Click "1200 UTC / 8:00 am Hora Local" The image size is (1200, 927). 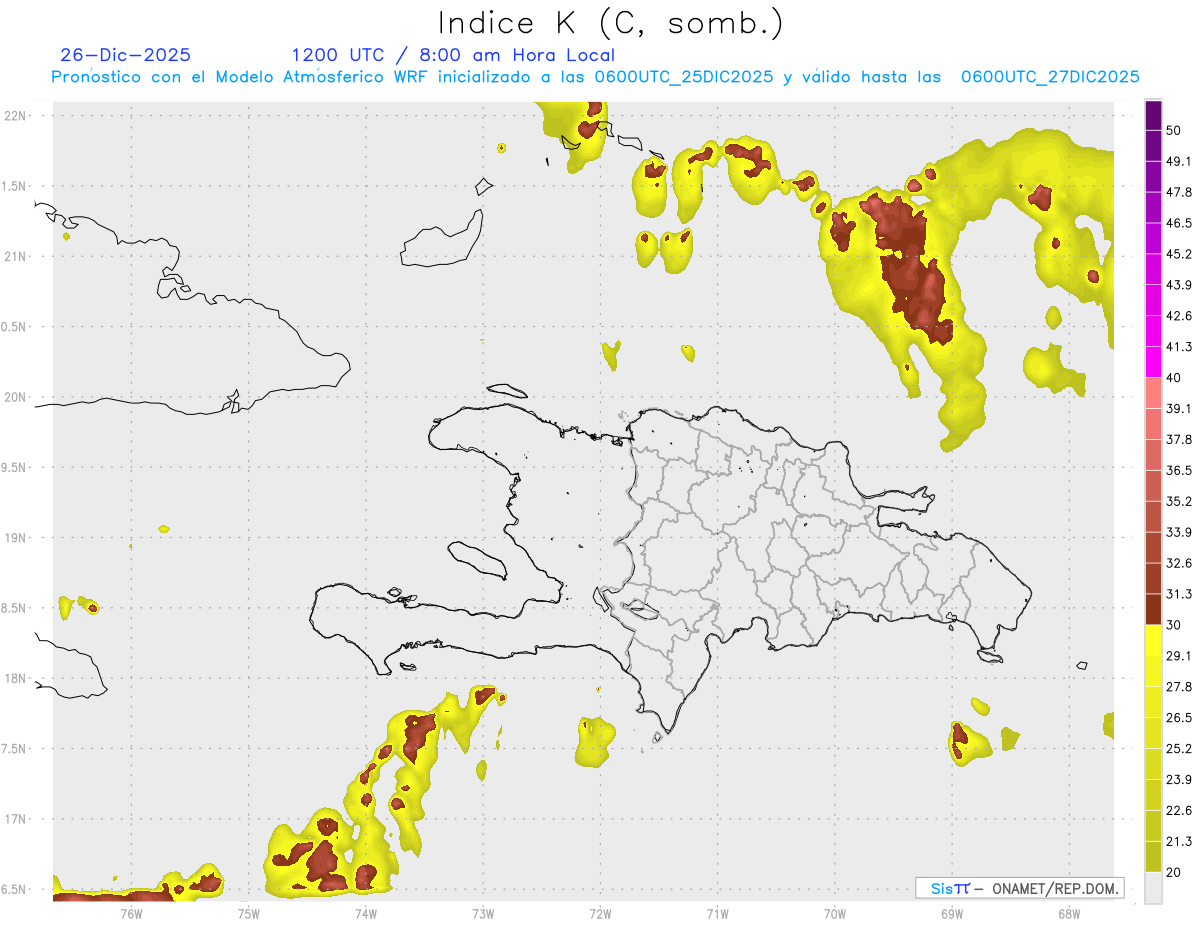point(453,55)
